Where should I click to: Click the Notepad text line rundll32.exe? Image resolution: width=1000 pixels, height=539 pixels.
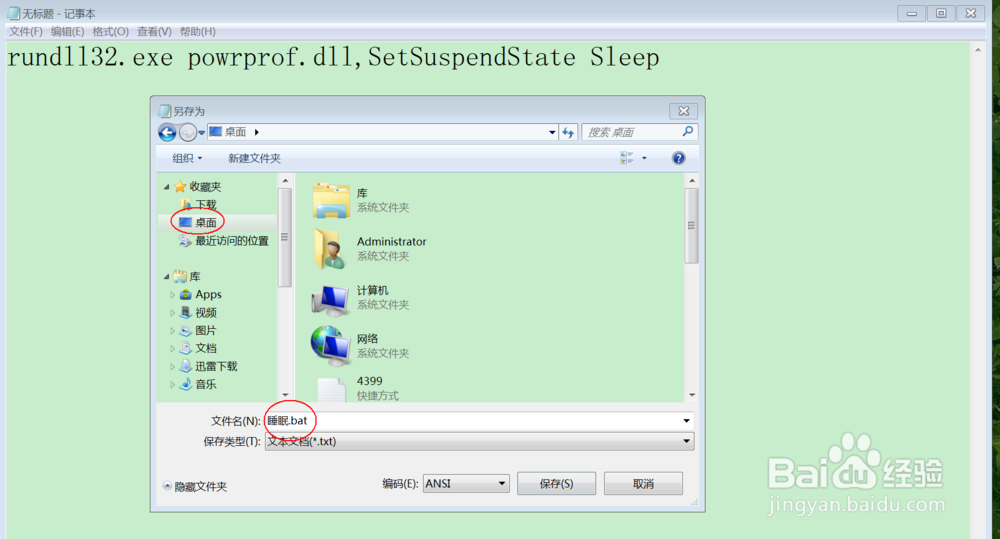333,57
